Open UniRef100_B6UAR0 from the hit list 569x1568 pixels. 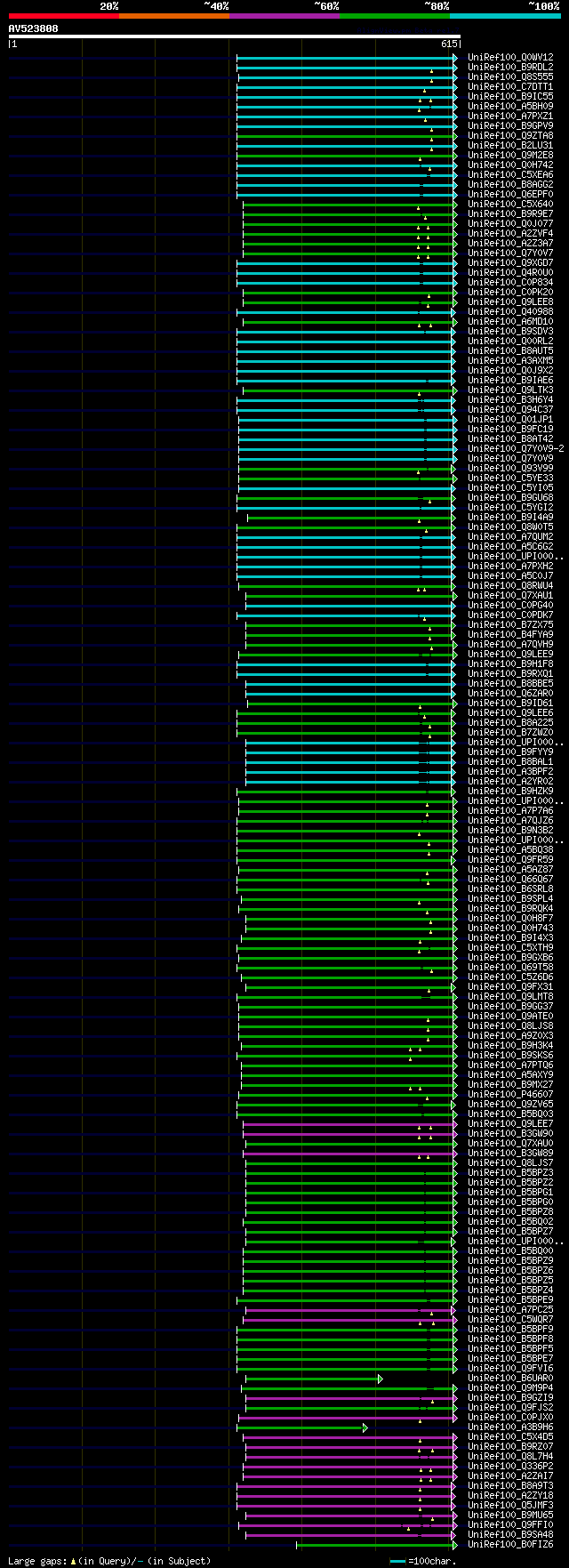(510, 1379)
